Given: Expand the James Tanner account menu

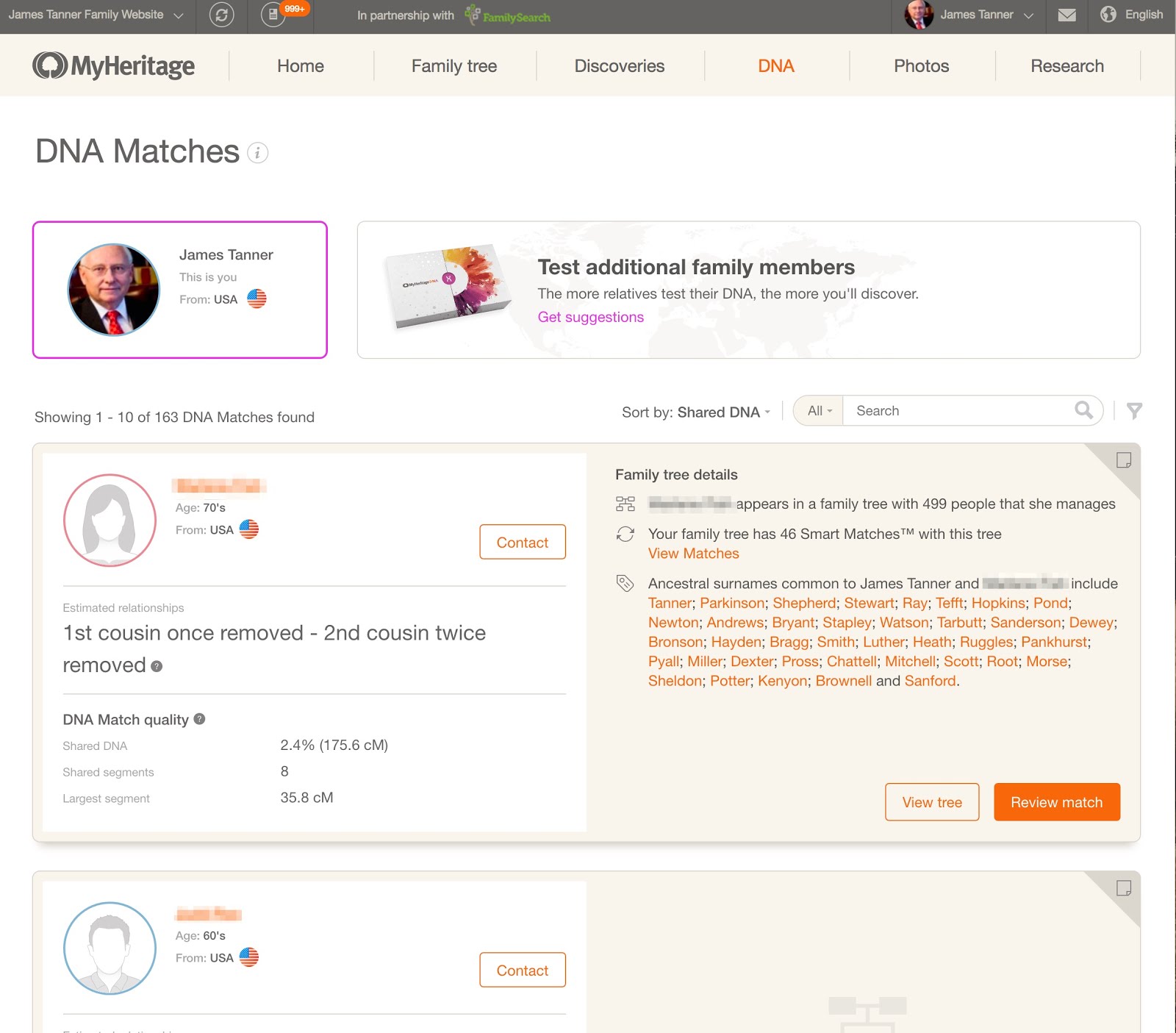Looking at the screenshot, I should [x=987, y=15].
